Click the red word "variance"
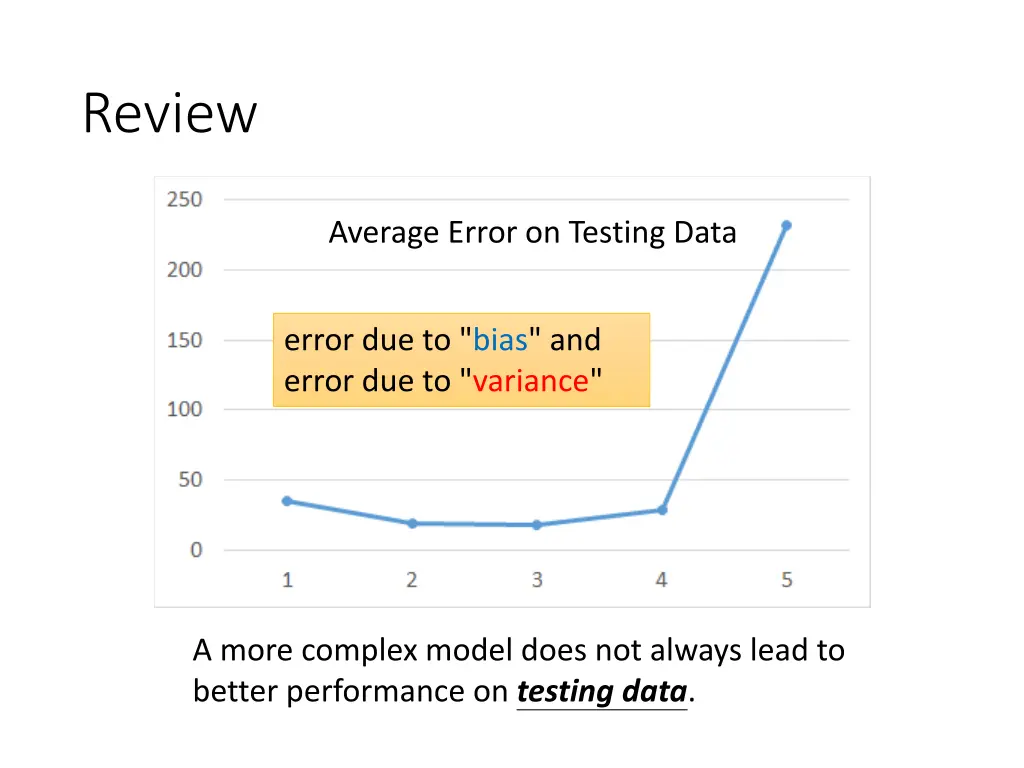The image size is (1024, 768). point(530,381)
